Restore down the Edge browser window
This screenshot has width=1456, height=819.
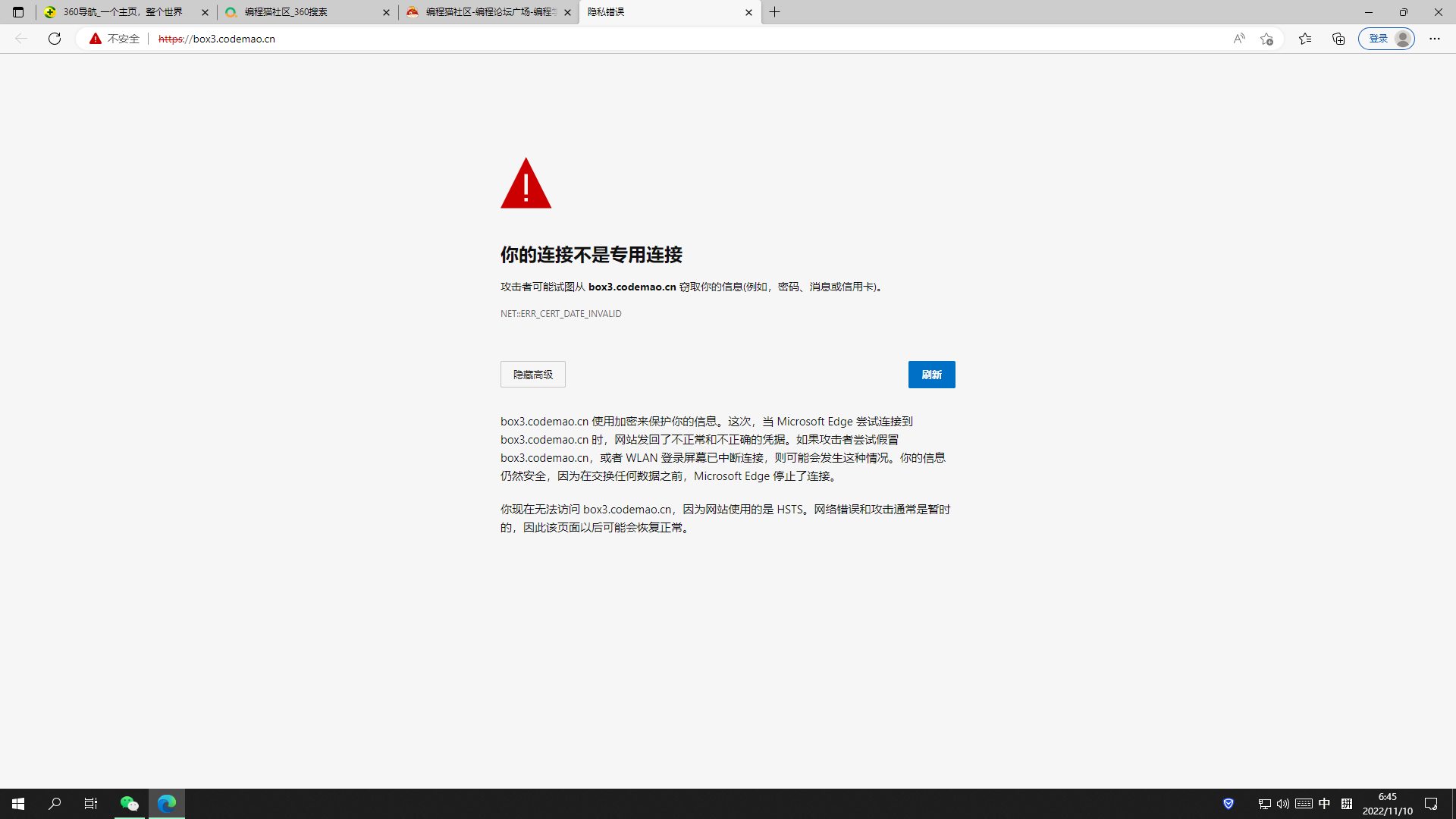[x=1404, y=12]
